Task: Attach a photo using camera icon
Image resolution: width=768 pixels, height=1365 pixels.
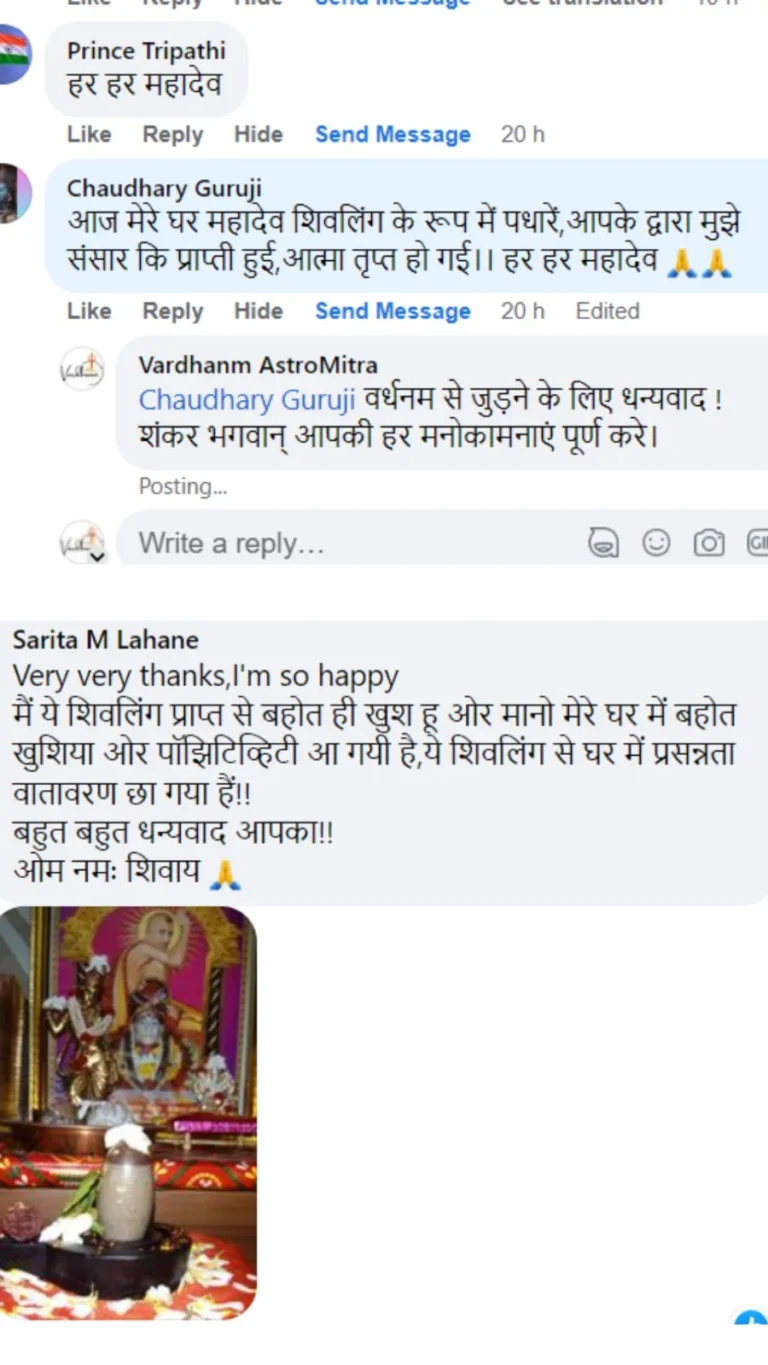Action: (x=709, y=543)
